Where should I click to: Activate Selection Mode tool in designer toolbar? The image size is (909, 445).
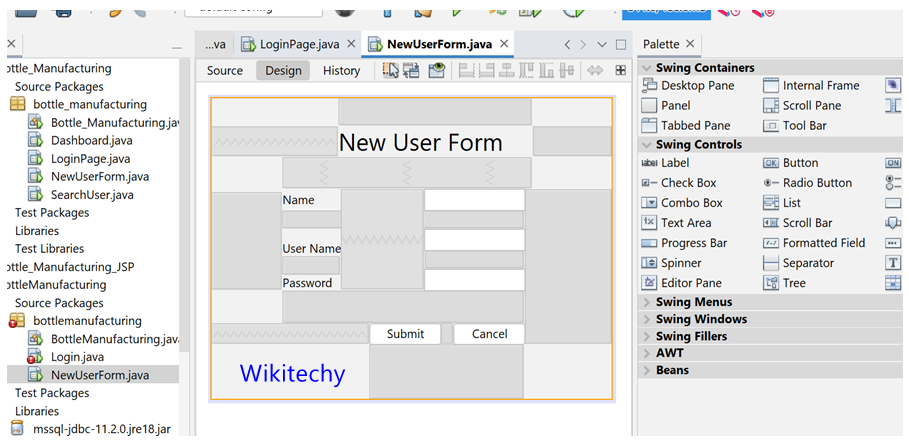tap(391, 71)
